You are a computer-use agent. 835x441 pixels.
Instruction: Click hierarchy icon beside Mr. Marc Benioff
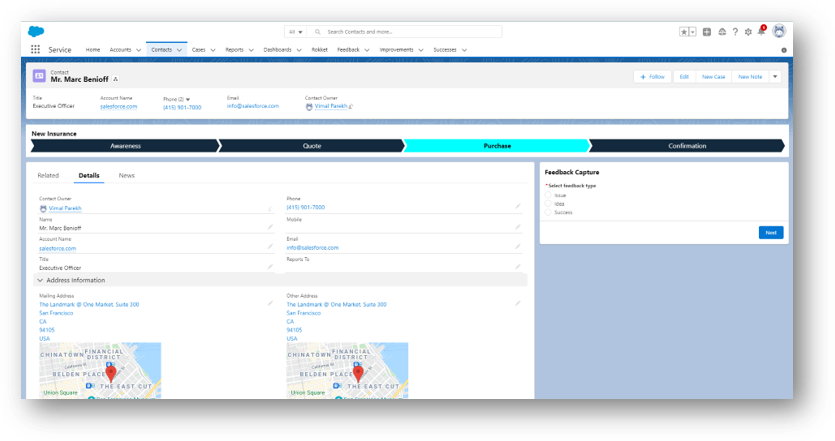click(116, 79)
